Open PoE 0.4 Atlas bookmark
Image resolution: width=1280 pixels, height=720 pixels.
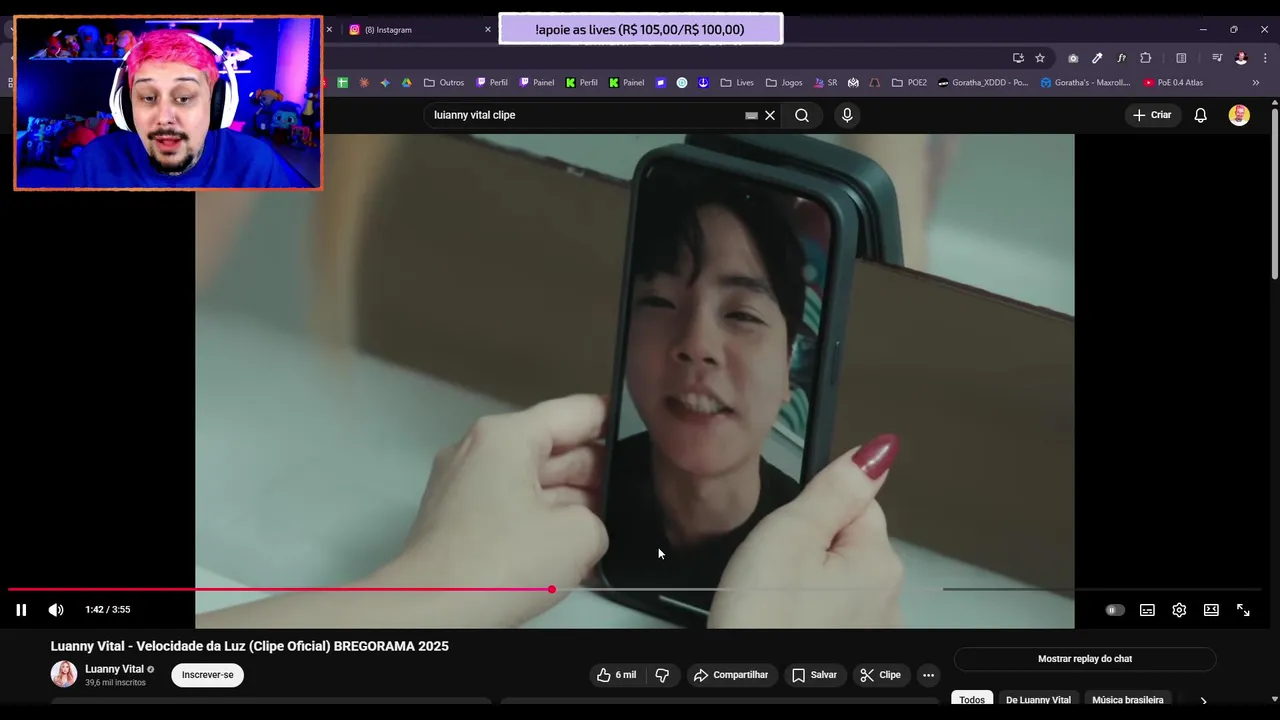[x=1173, y=83]
